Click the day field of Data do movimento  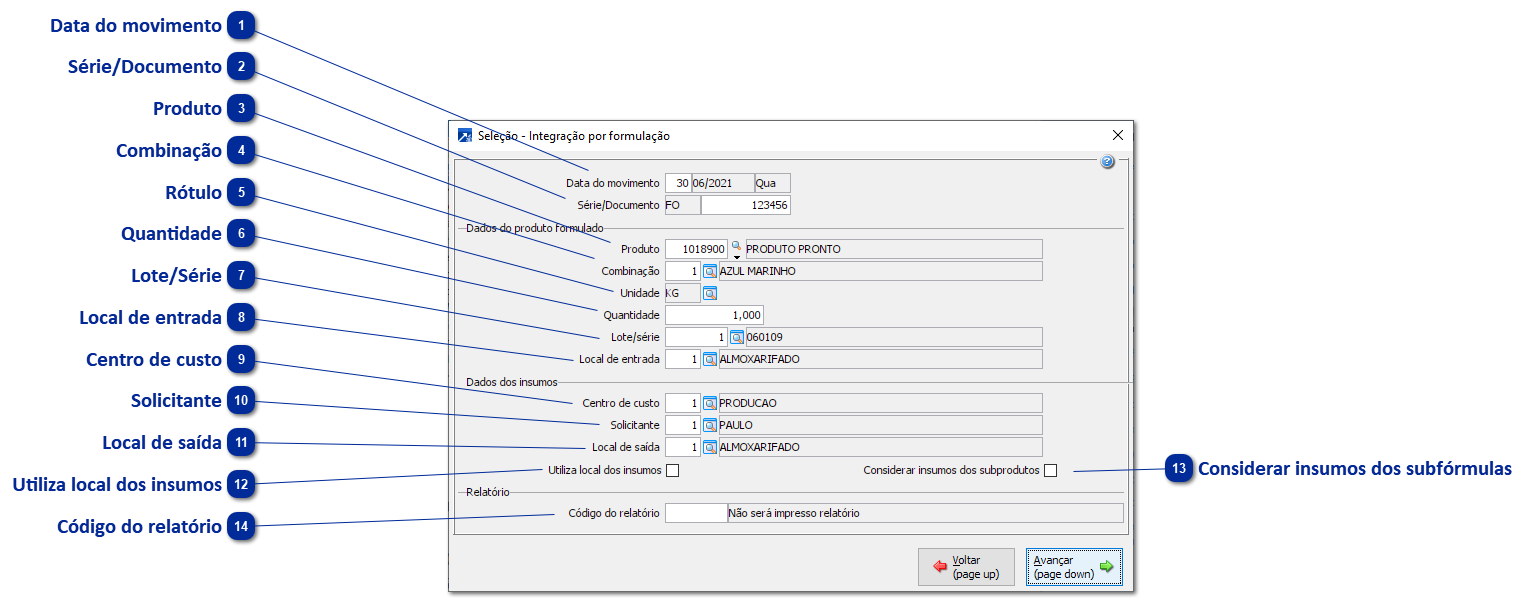[678, 183]
